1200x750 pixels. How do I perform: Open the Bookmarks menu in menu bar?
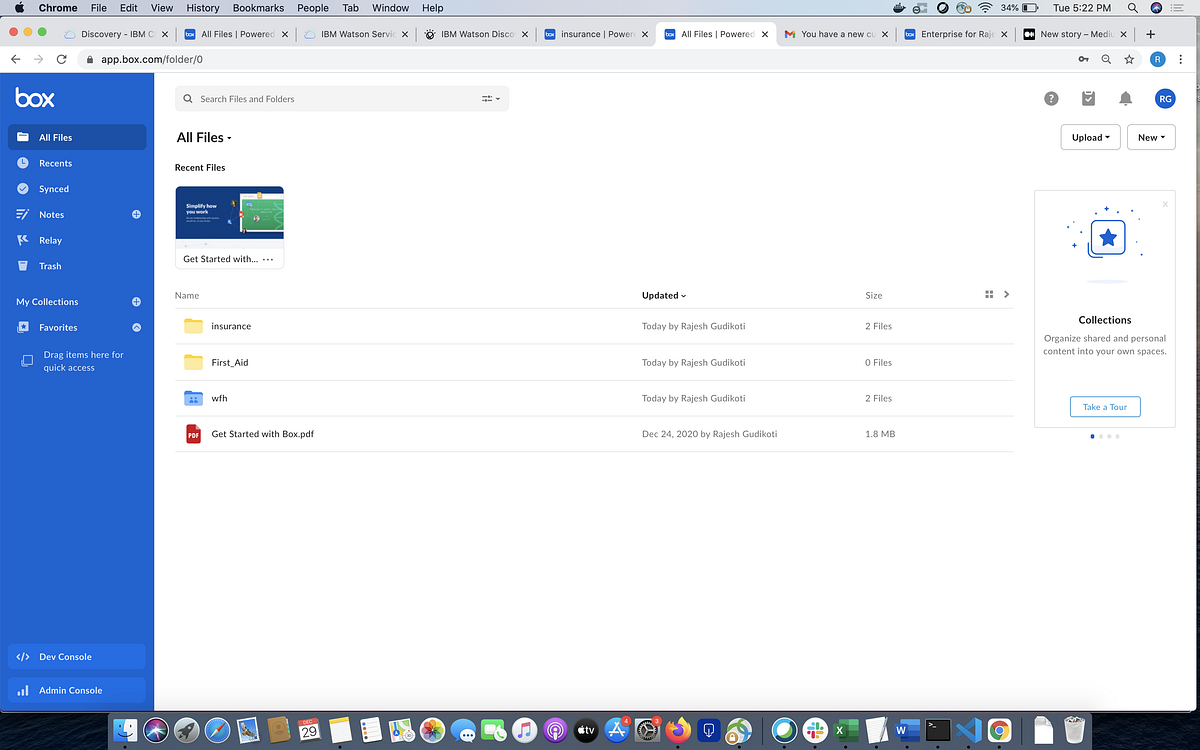258,8
